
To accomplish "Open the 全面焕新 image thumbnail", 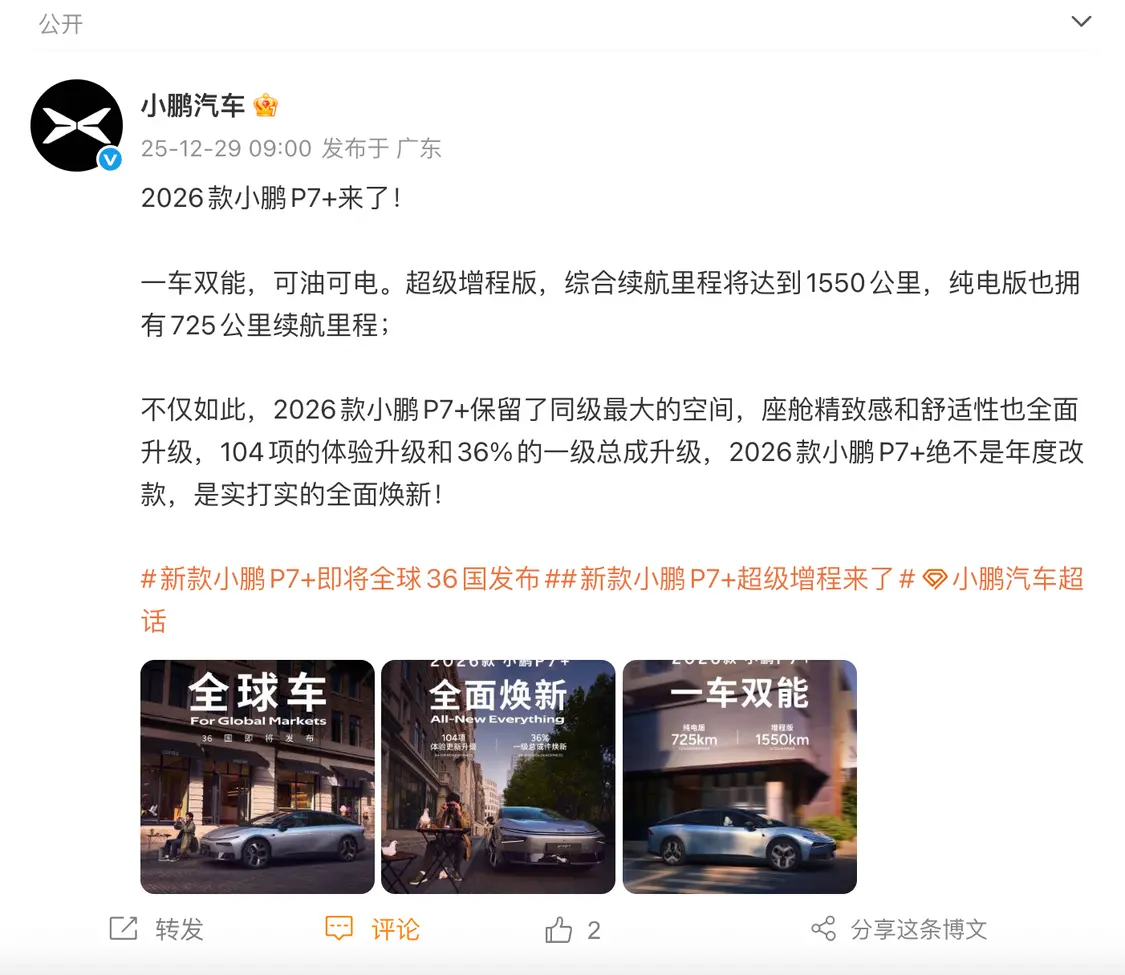I will (498, 776).
